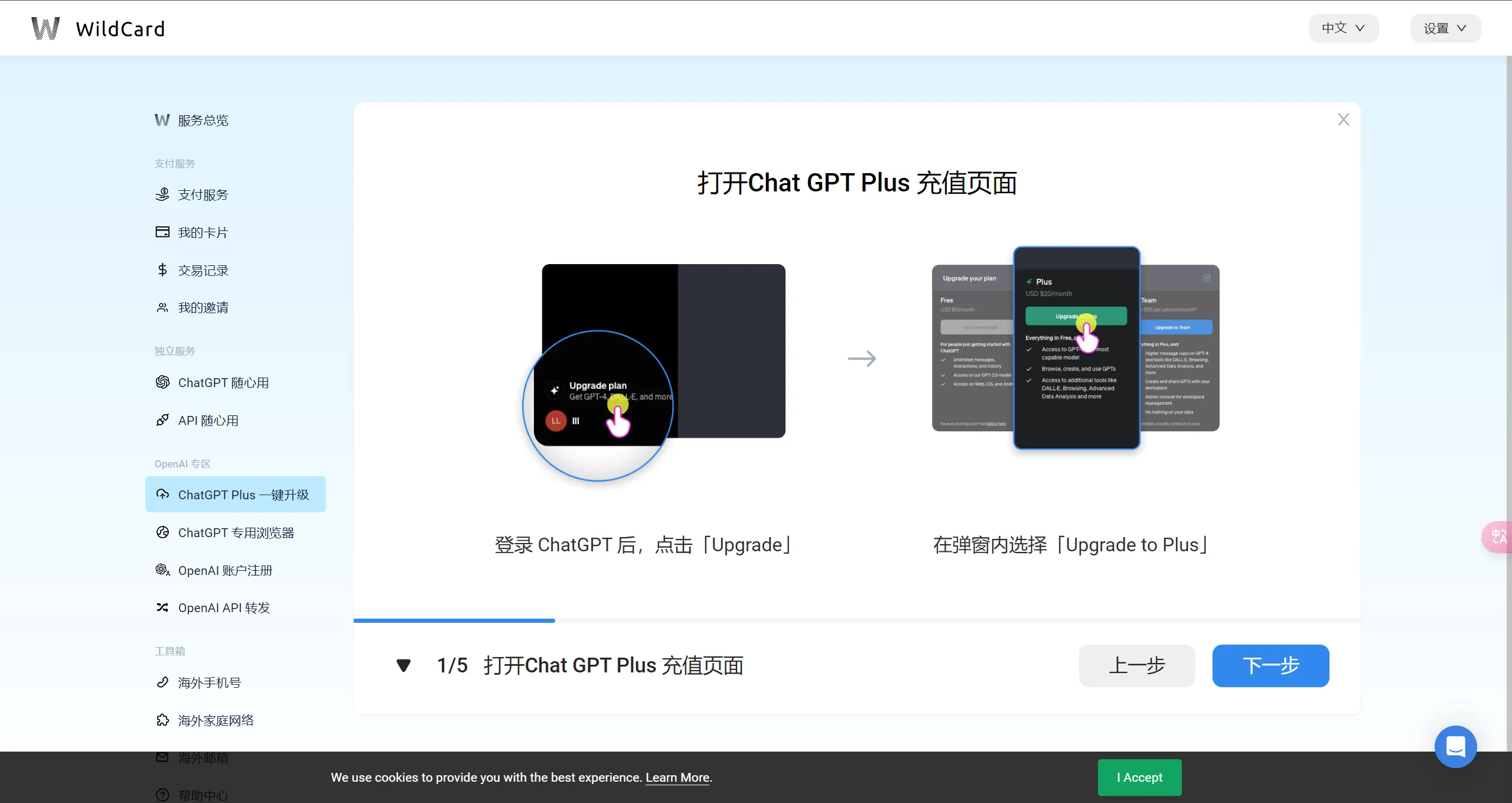Click the 交易记录 dollar icon
Viewport: 1512px width, 803px height.
[x=162, y=270]
